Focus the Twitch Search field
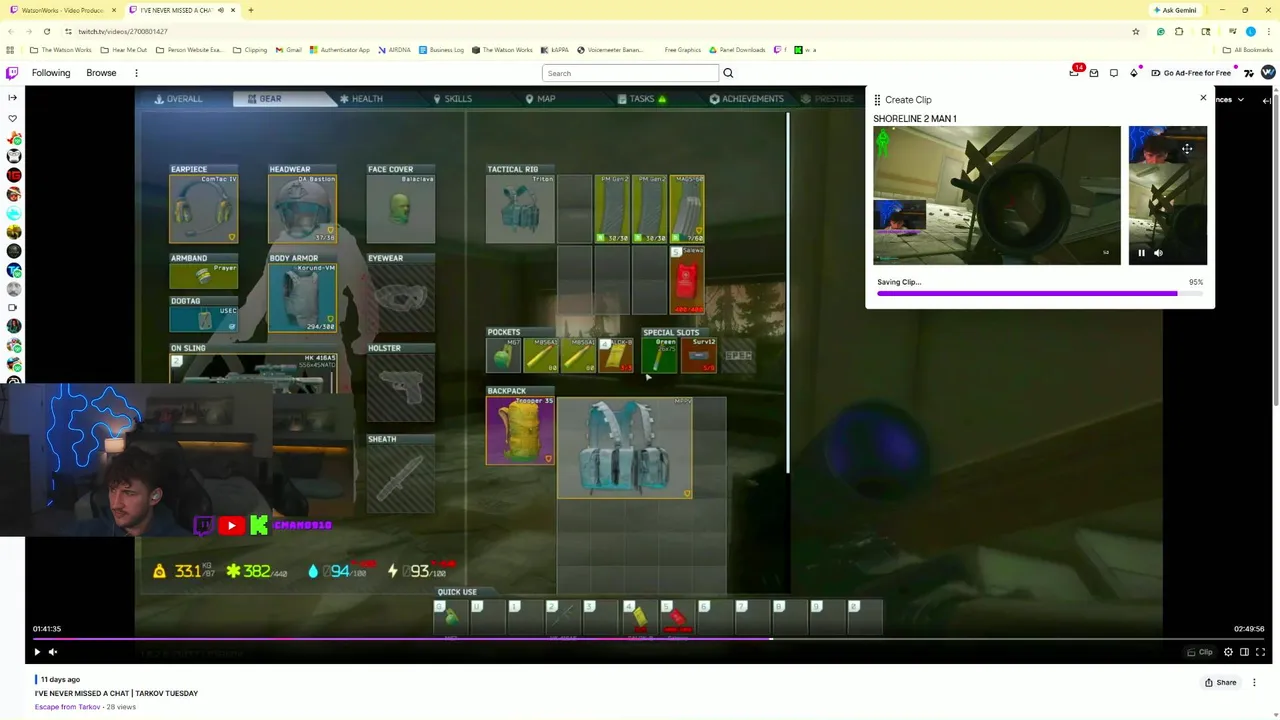Viewport: 1280px width, 720px height. (630, 73)
